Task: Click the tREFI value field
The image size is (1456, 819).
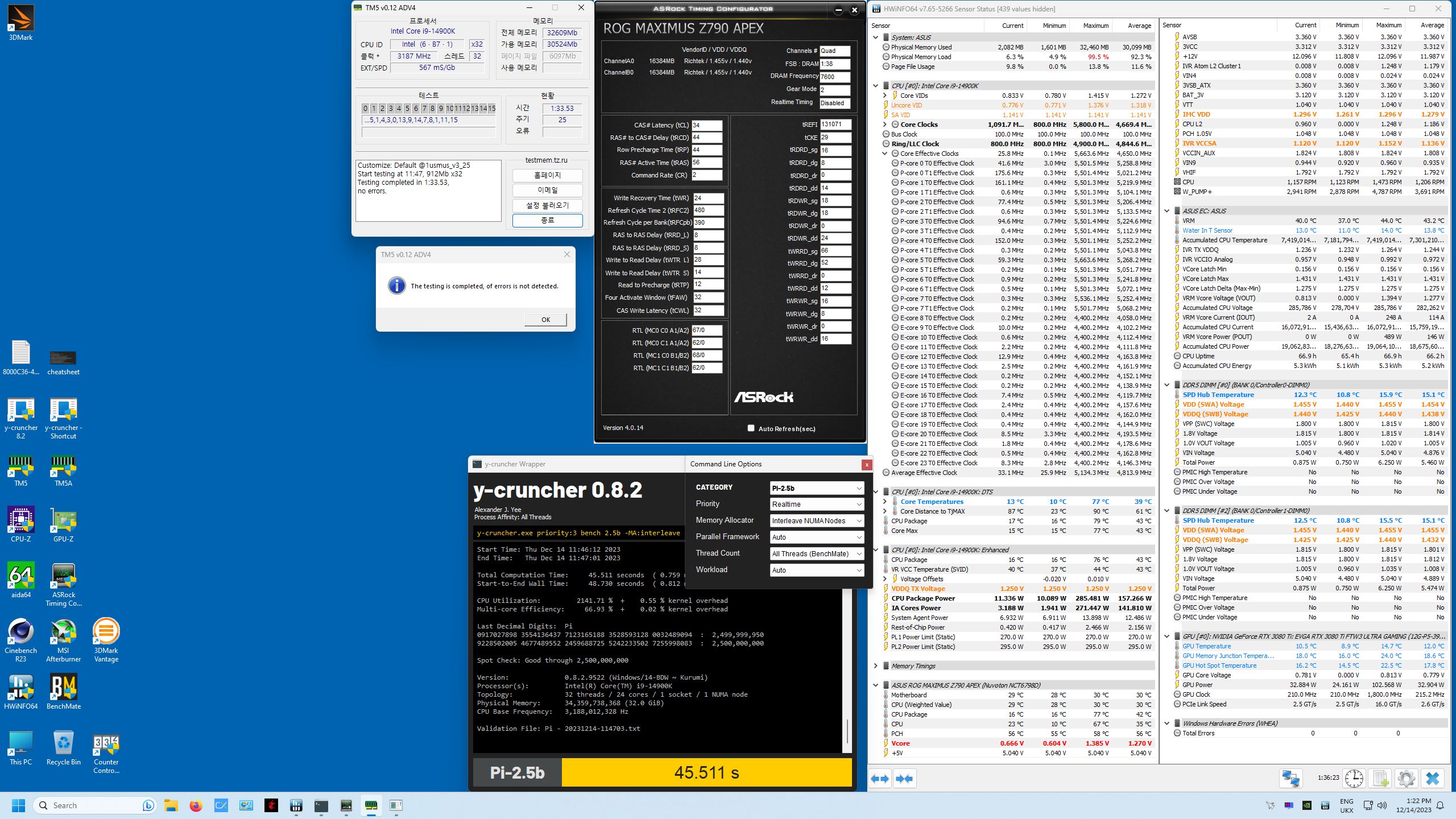Action: [x=835, y=124]
